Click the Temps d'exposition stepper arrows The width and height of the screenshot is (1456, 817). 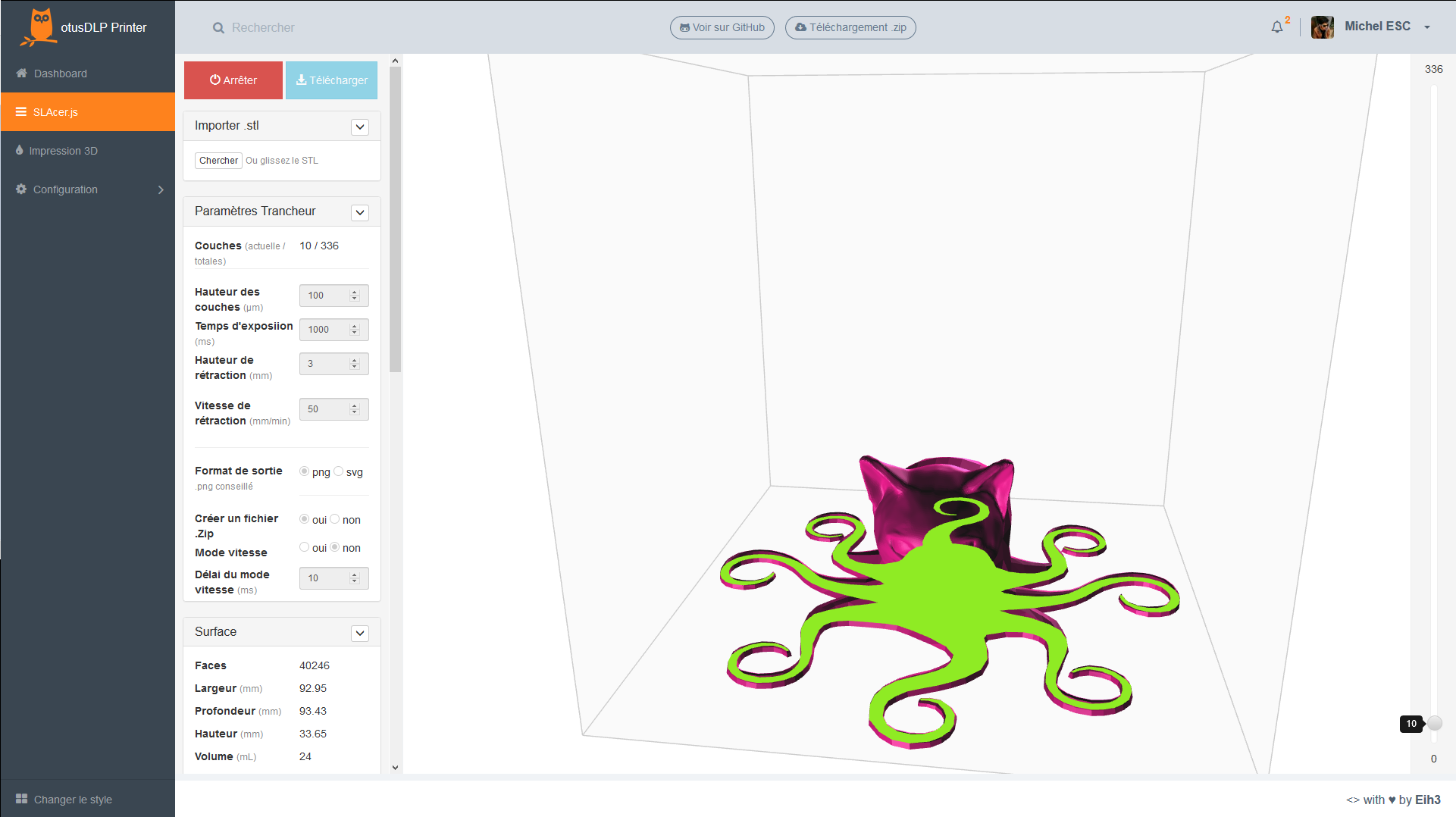(x=354, y=330)
